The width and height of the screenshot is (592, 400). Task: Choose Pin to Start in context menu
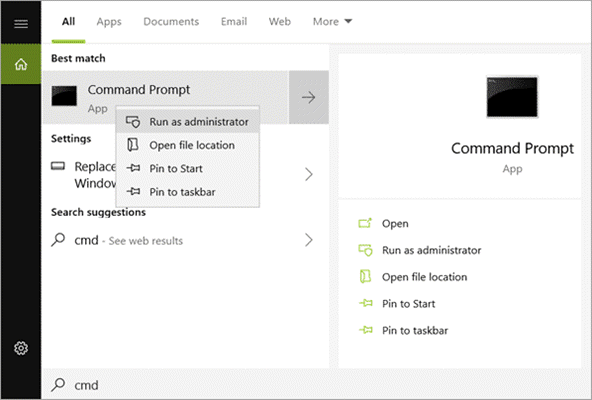(x=188, y=168)
